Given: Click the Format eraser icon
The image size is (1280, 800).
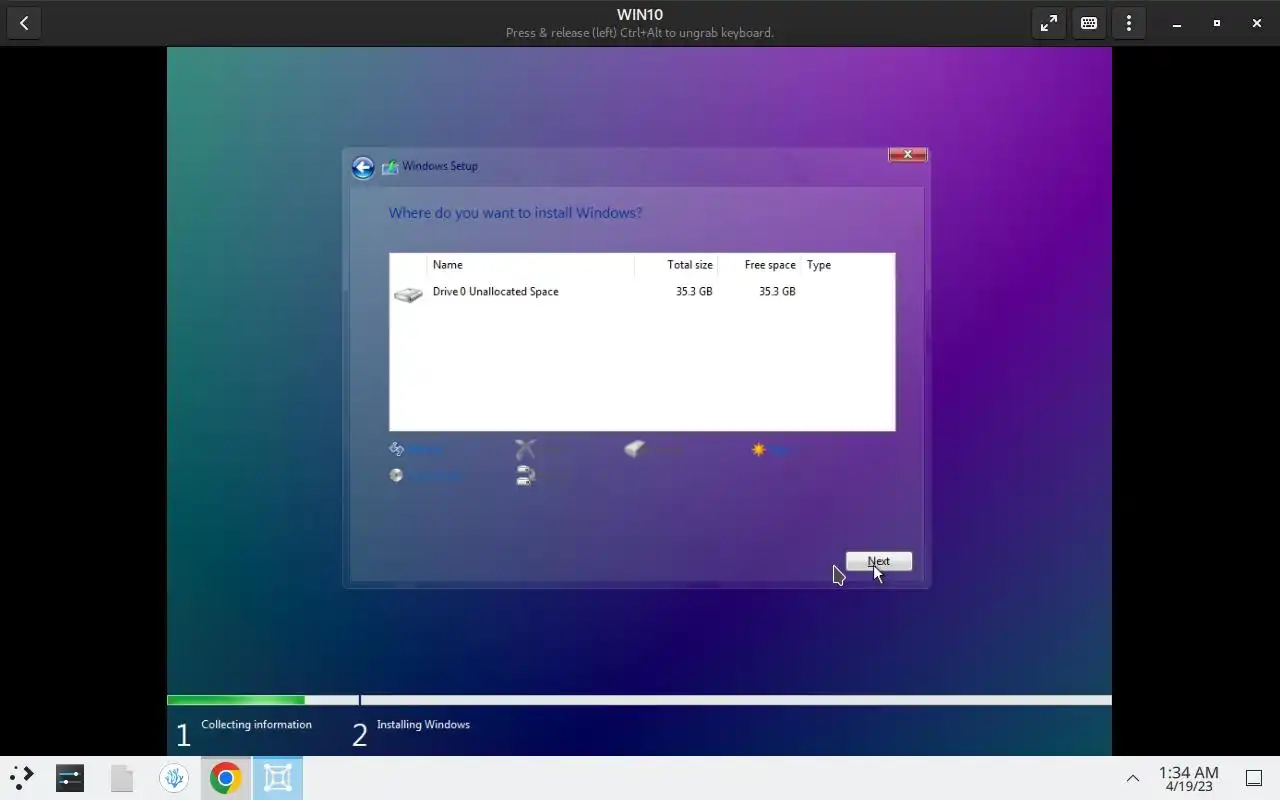Looking at the screenshot, I should pos(635,449).
